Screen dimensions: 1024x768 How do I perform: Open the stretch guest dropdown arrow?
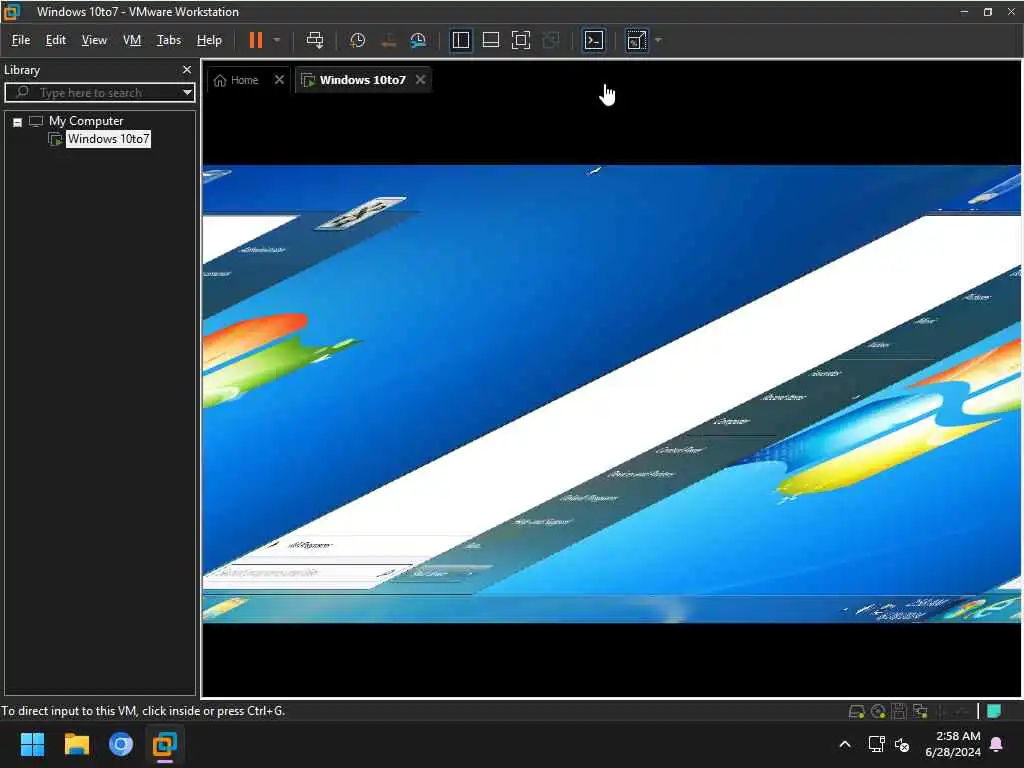658,40
